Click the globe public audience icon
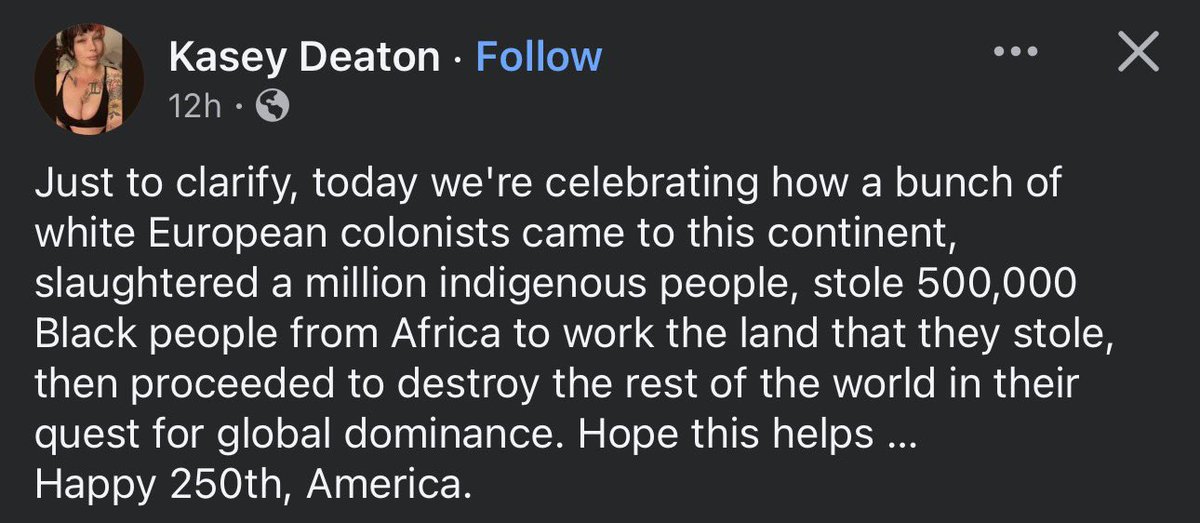The height and width of the screenshot is (523, 1200). pyautogui.click(x=273, y=106)
